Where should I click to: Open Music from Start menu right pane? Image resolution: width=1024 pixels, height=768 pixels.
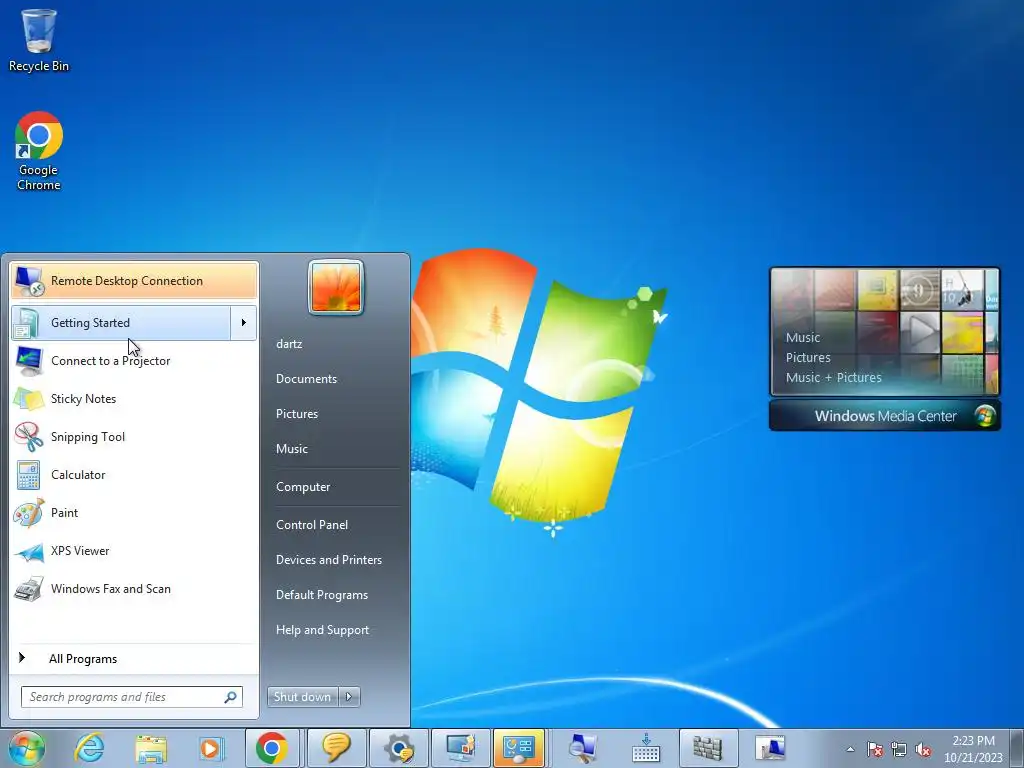coord(292,449)
